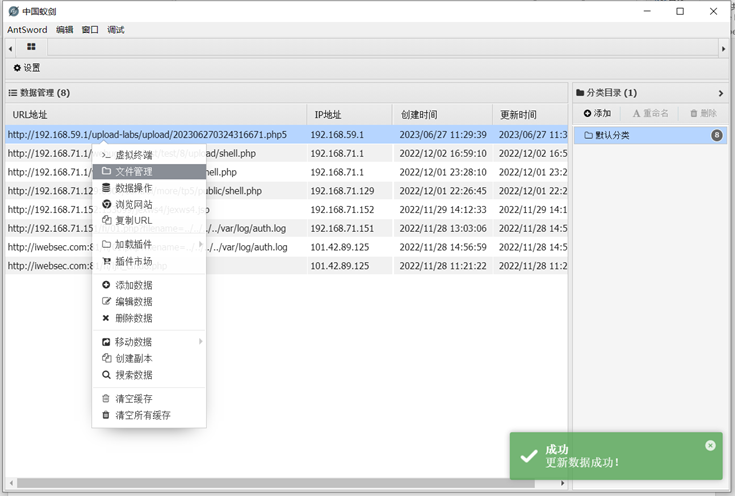Image resolution: width=735 pixels, height=496 pixels.
Task: Sort by the IP地址 column header
Action: (x=349, y=114)
